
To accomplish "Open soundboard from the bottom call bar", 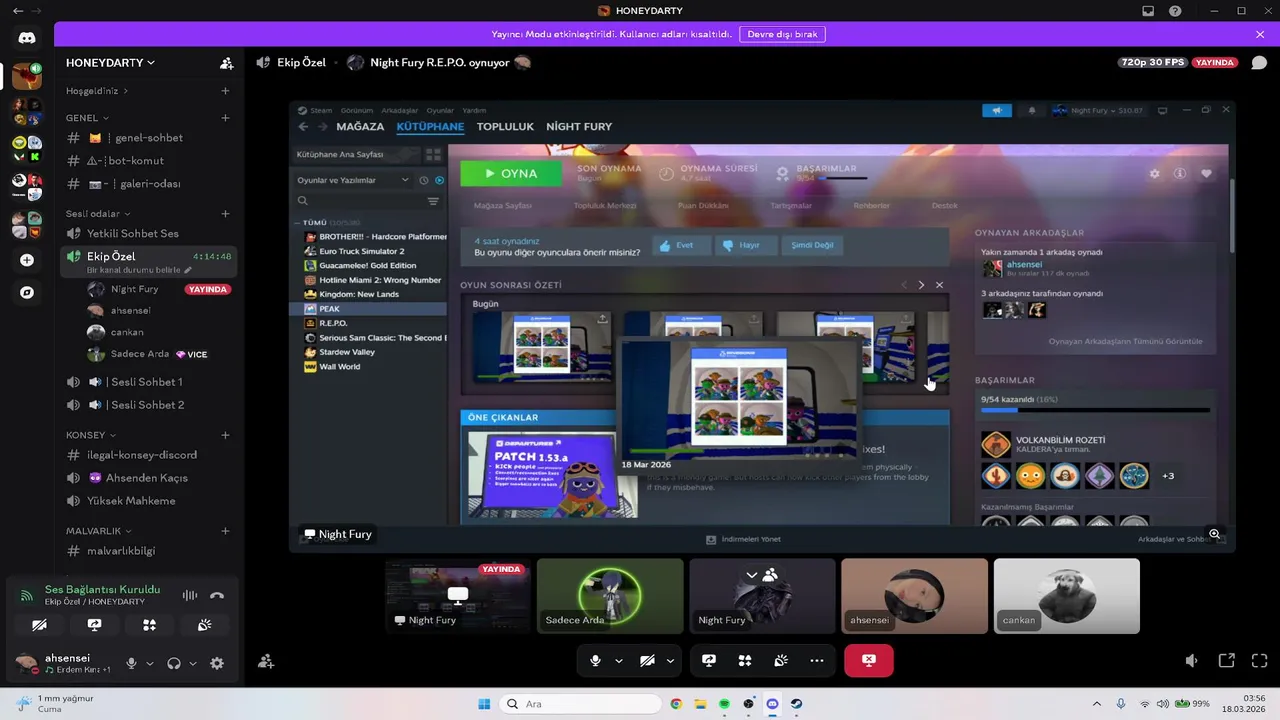I will (x=781, y=661).
